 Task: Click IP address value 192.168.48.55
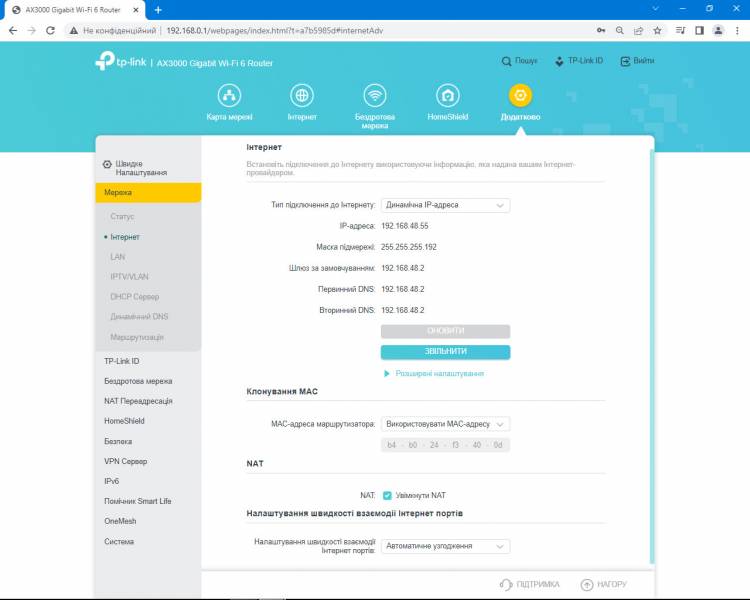click(405, 226)
